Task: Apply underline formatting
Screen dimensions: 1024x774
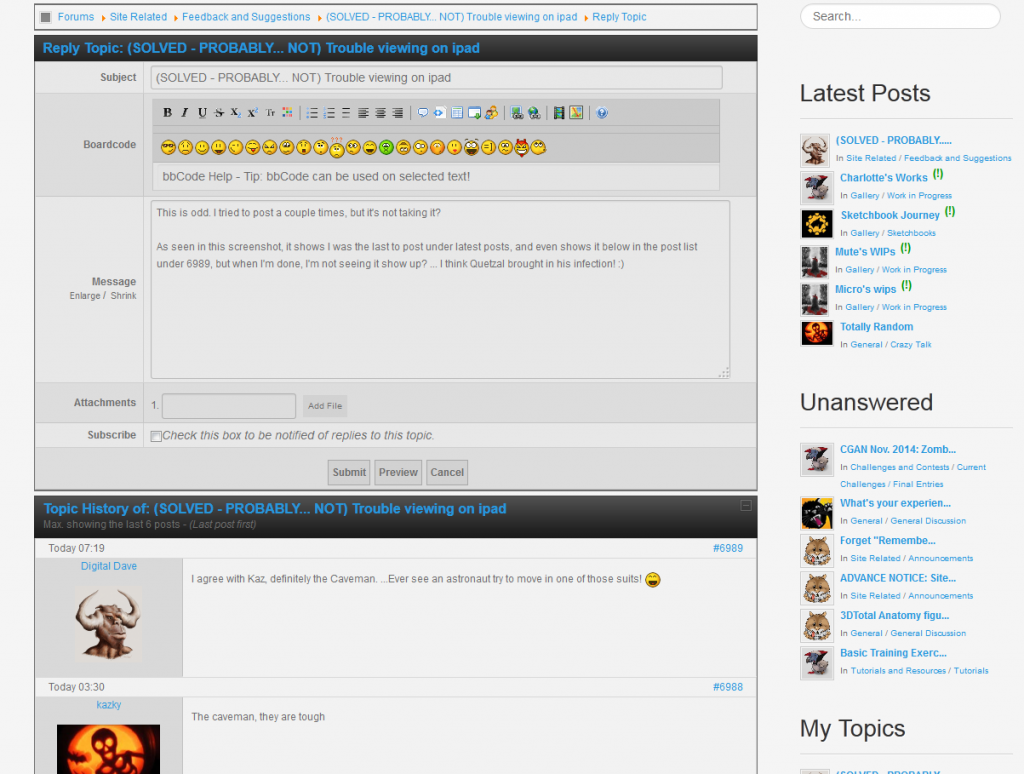Action: (202, 113)
